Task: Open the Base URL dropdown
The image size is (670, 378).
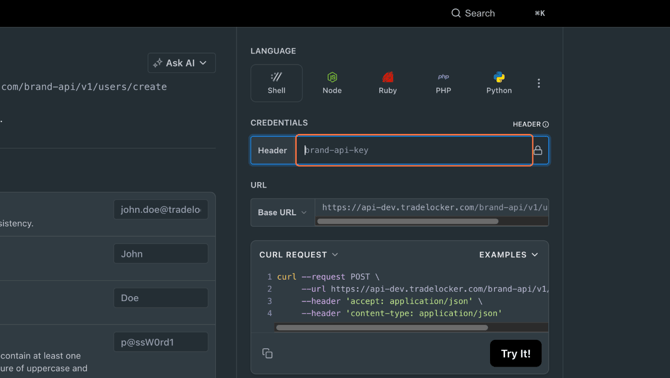Action: 282,212
